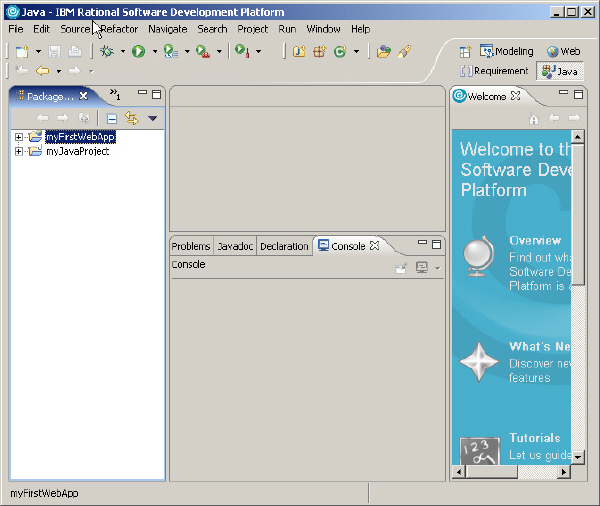600x506 pixels.
Task: Click the Pin Console icon
Action: click(401, 268)
